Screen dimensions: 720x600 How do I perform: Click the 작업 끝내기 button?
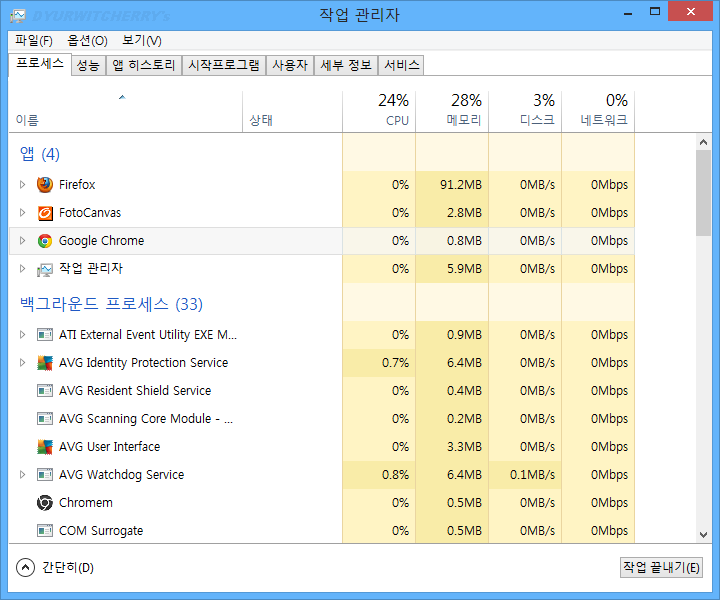661,568
